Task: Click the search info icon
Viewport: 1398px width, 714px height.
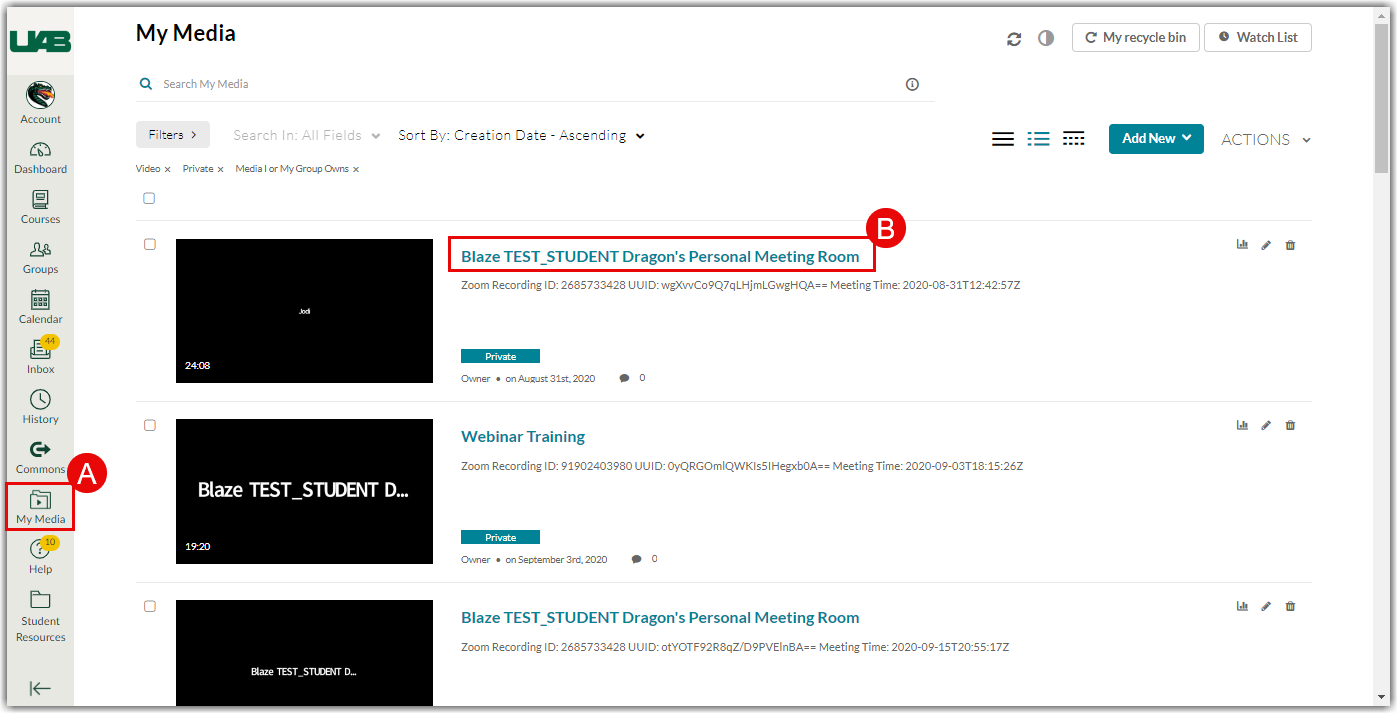Action: (x=912, y=84)
